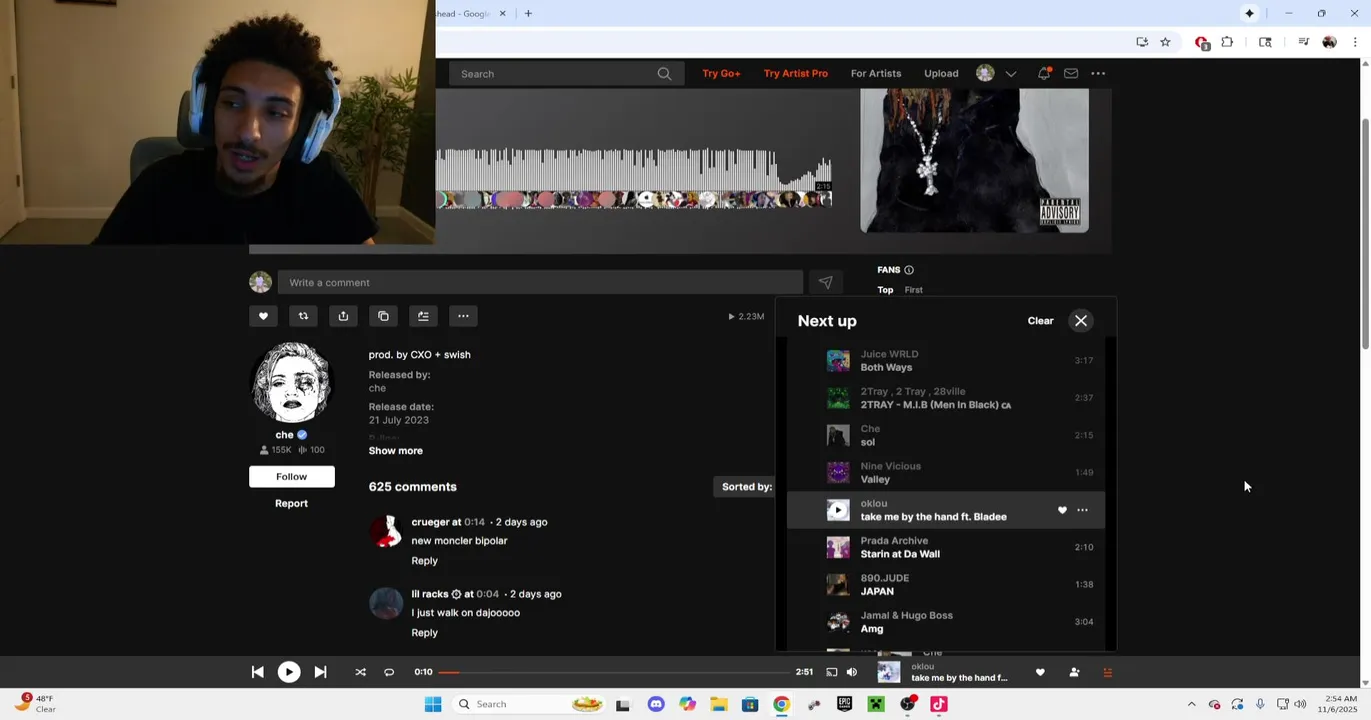This screenshot has height=720, width=1371.
Task: Repost the track to your profile
Action: pos(303,316)
